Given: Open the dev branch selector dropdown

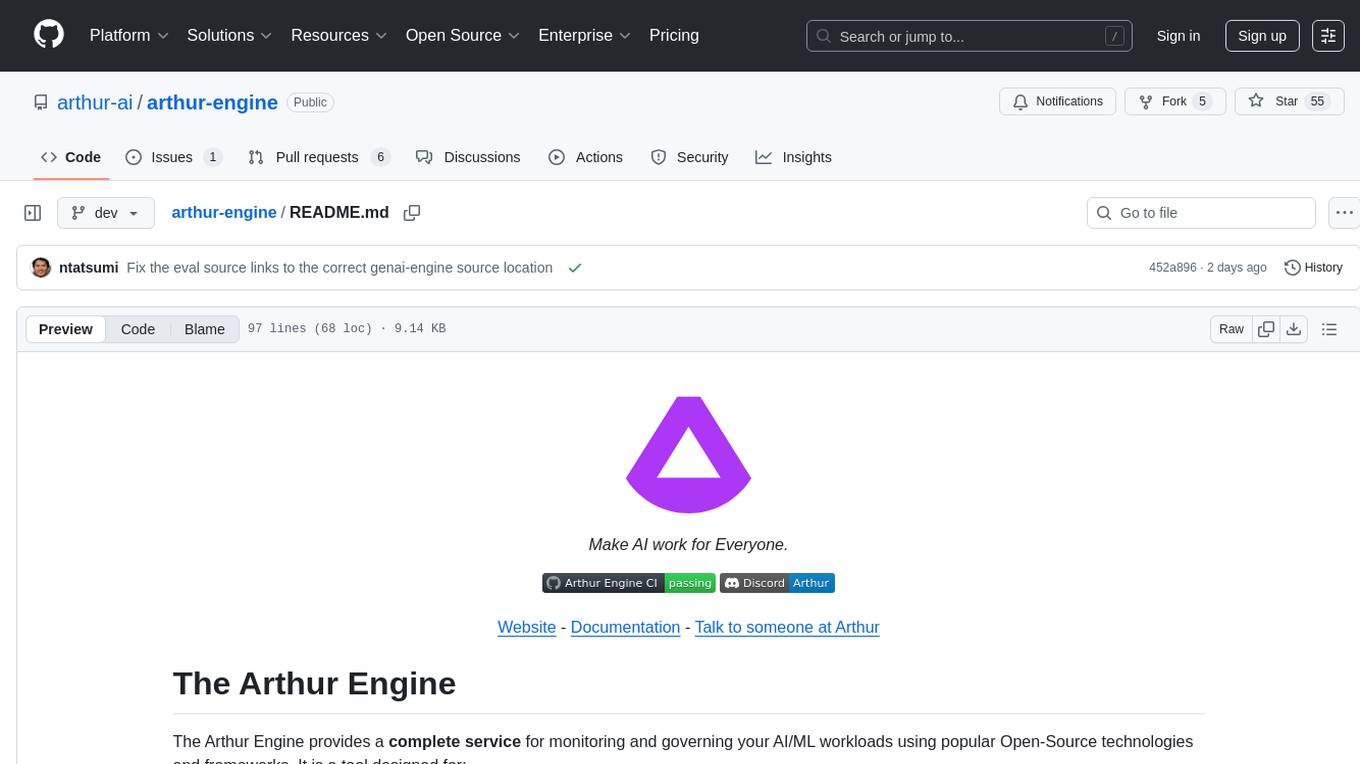Looking at the screenshot, I should 106,213.
